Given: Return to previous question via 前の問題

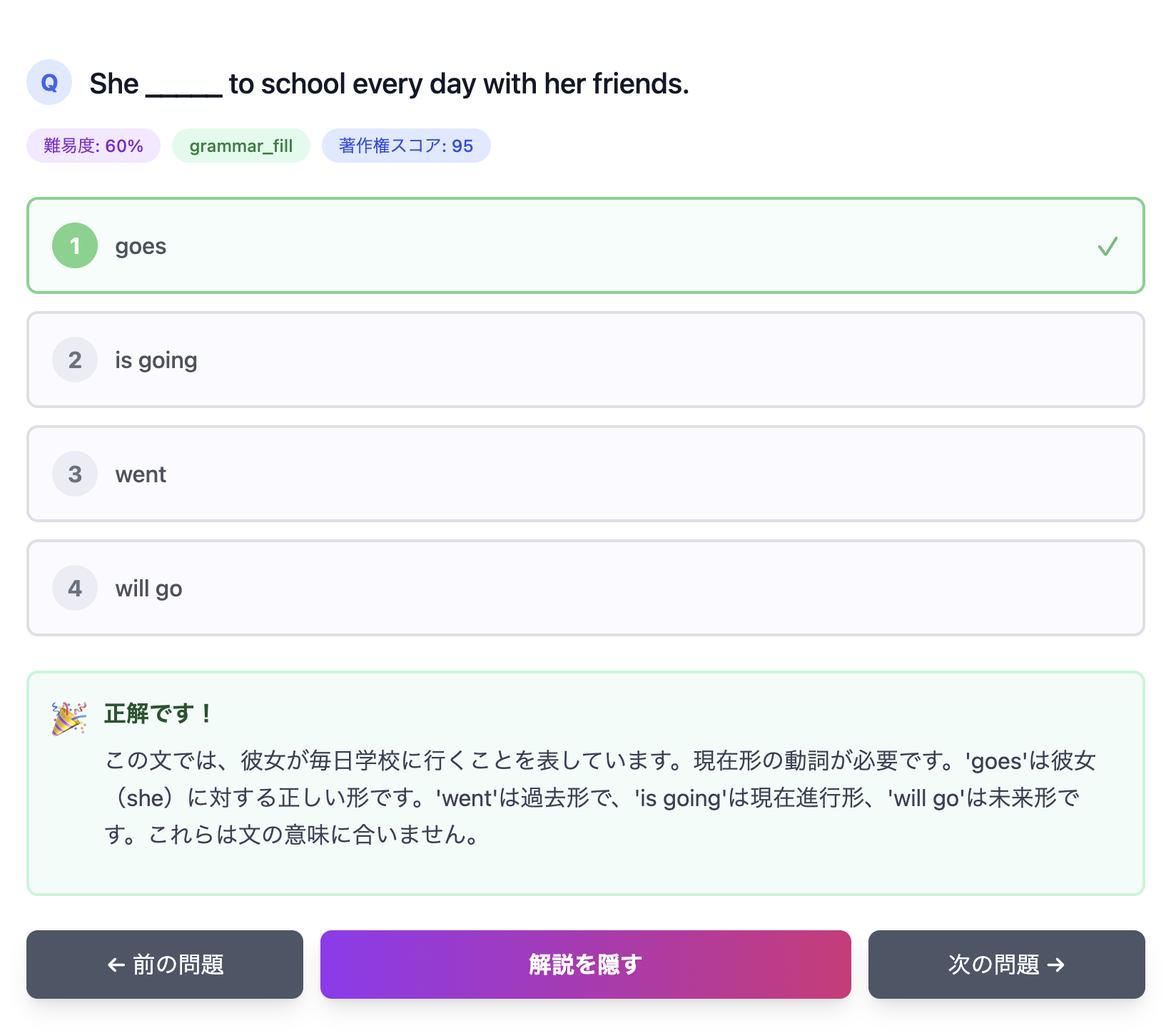Looking at the screenshot, I should pos(165,965).
